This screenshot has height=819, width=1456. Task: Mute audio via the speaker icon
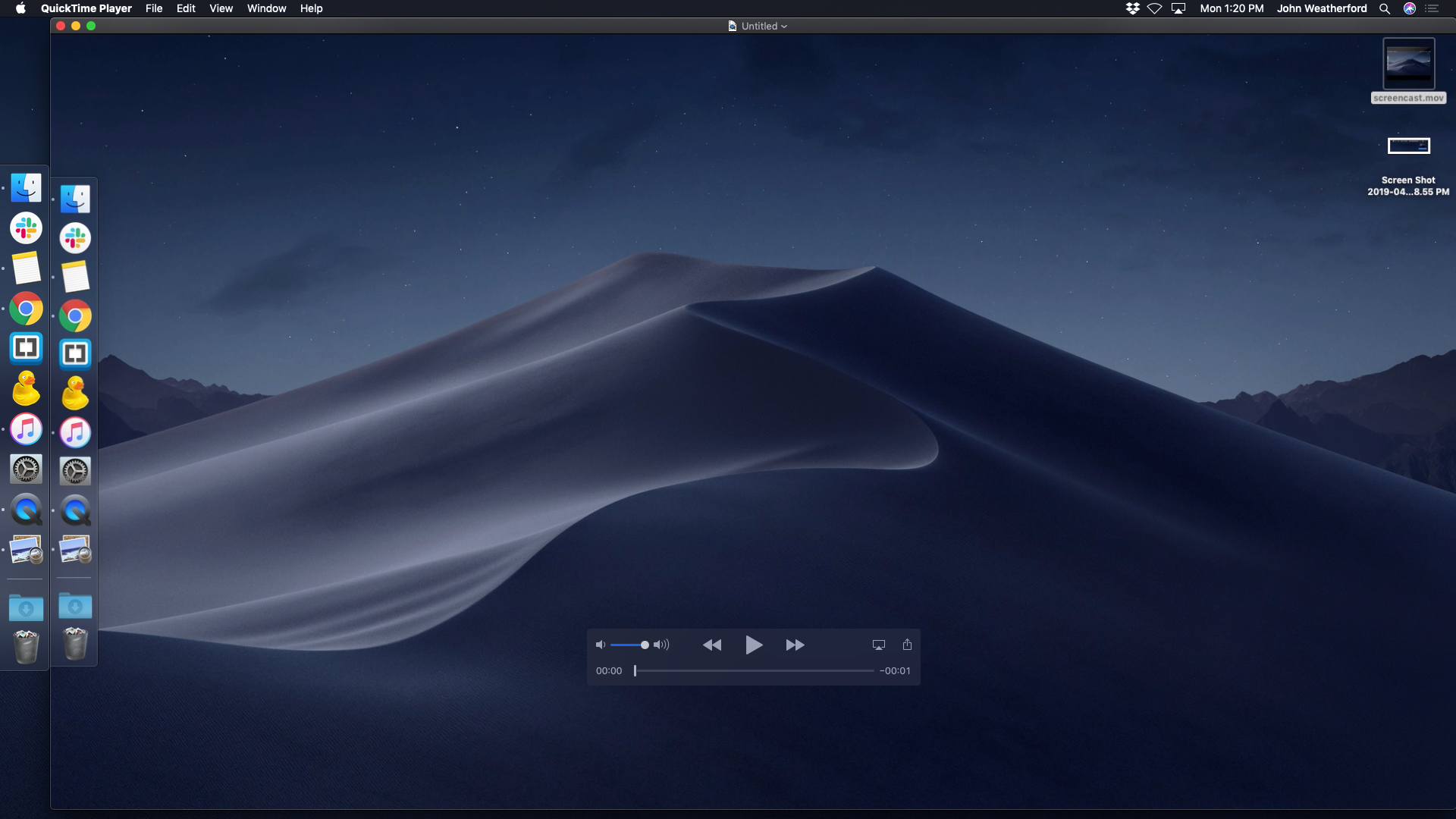coord(600,645)
